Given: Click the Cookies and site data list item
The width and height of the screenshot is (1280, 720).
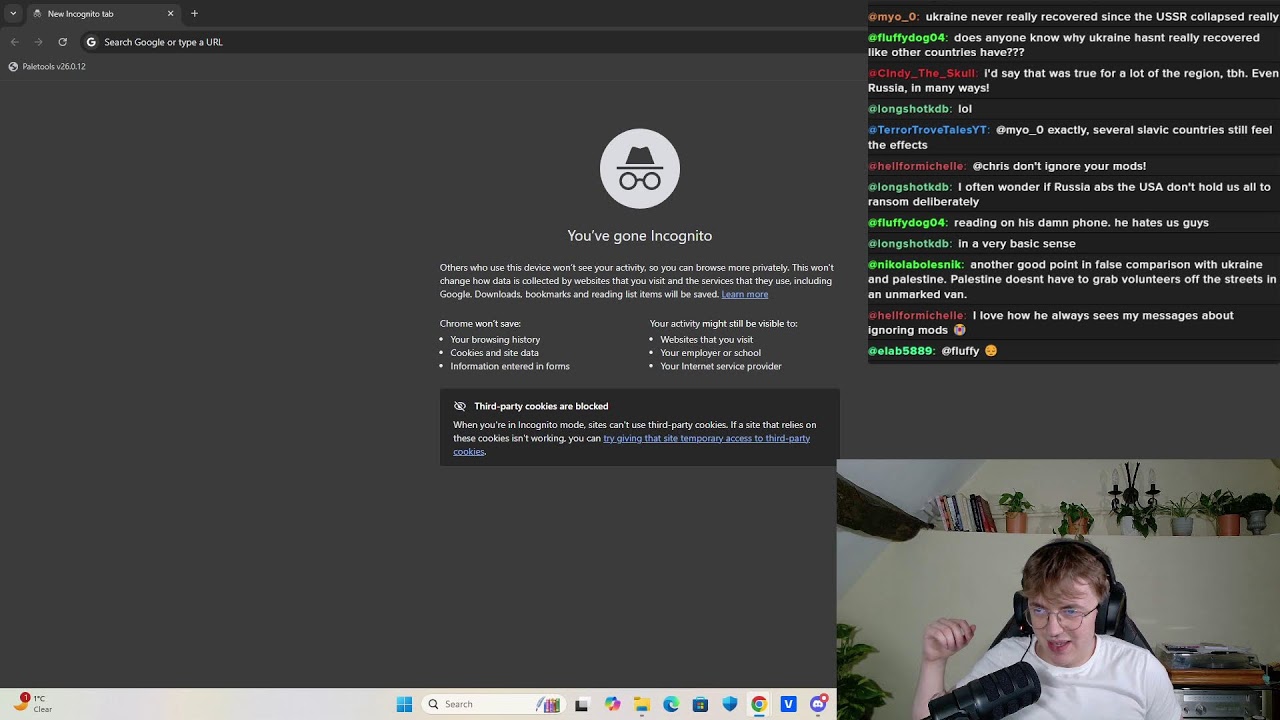Looking at the screenshot, I should (494, 352).
